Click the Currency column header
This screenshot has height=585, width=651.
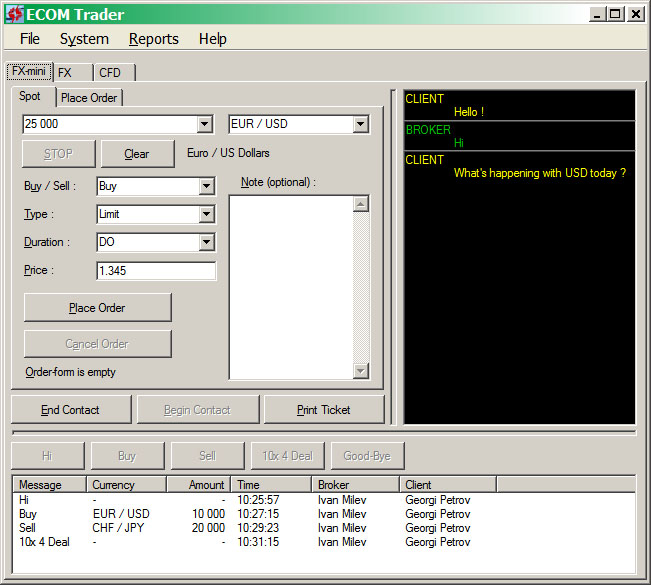coord(126,485)
